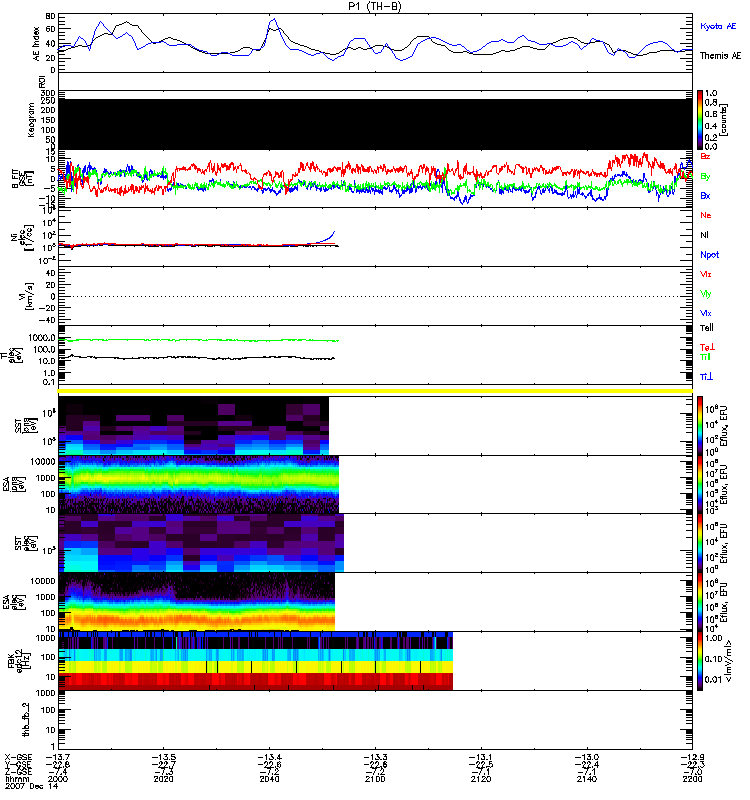The width and height of the screenshot is (750, 800).
Task: Click the FBK spectrogram red 10 Hz band
Action: click(256, 681)
